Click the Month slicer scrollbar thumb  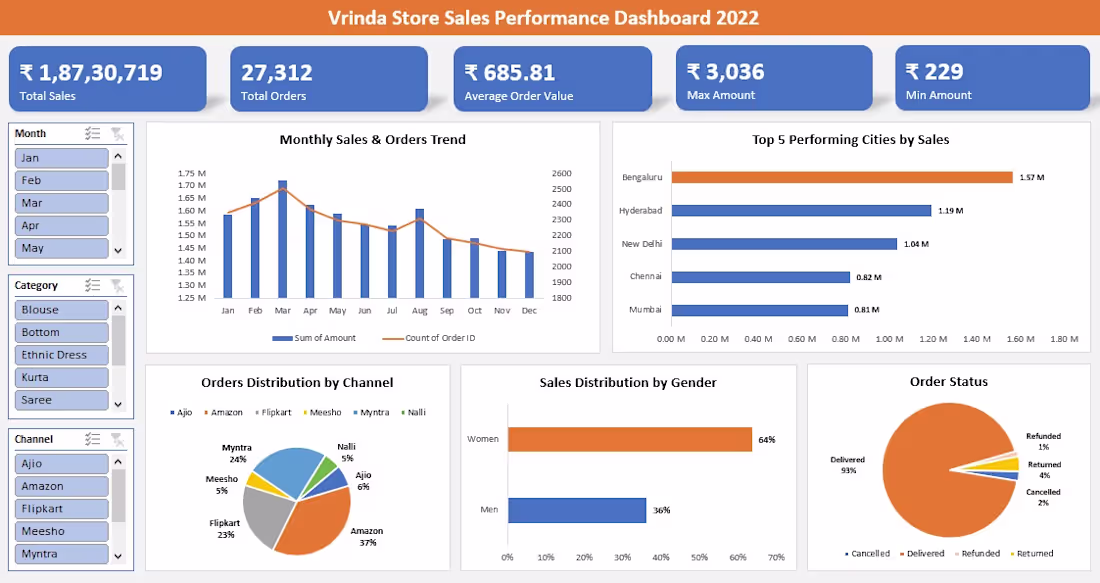[118, 177]
